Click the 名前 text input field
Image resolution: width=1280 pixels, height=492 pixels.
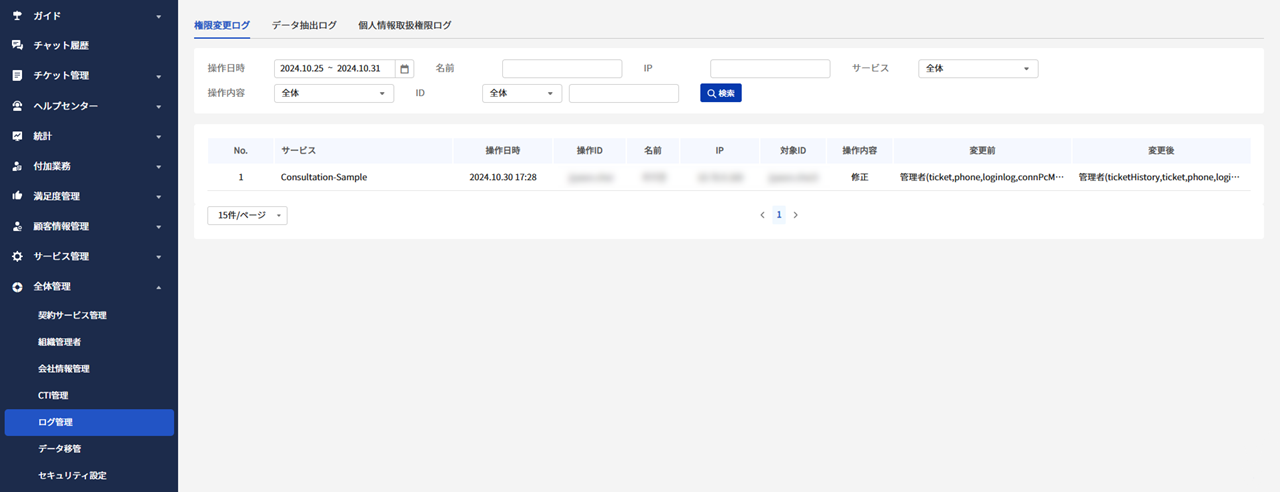561,69
